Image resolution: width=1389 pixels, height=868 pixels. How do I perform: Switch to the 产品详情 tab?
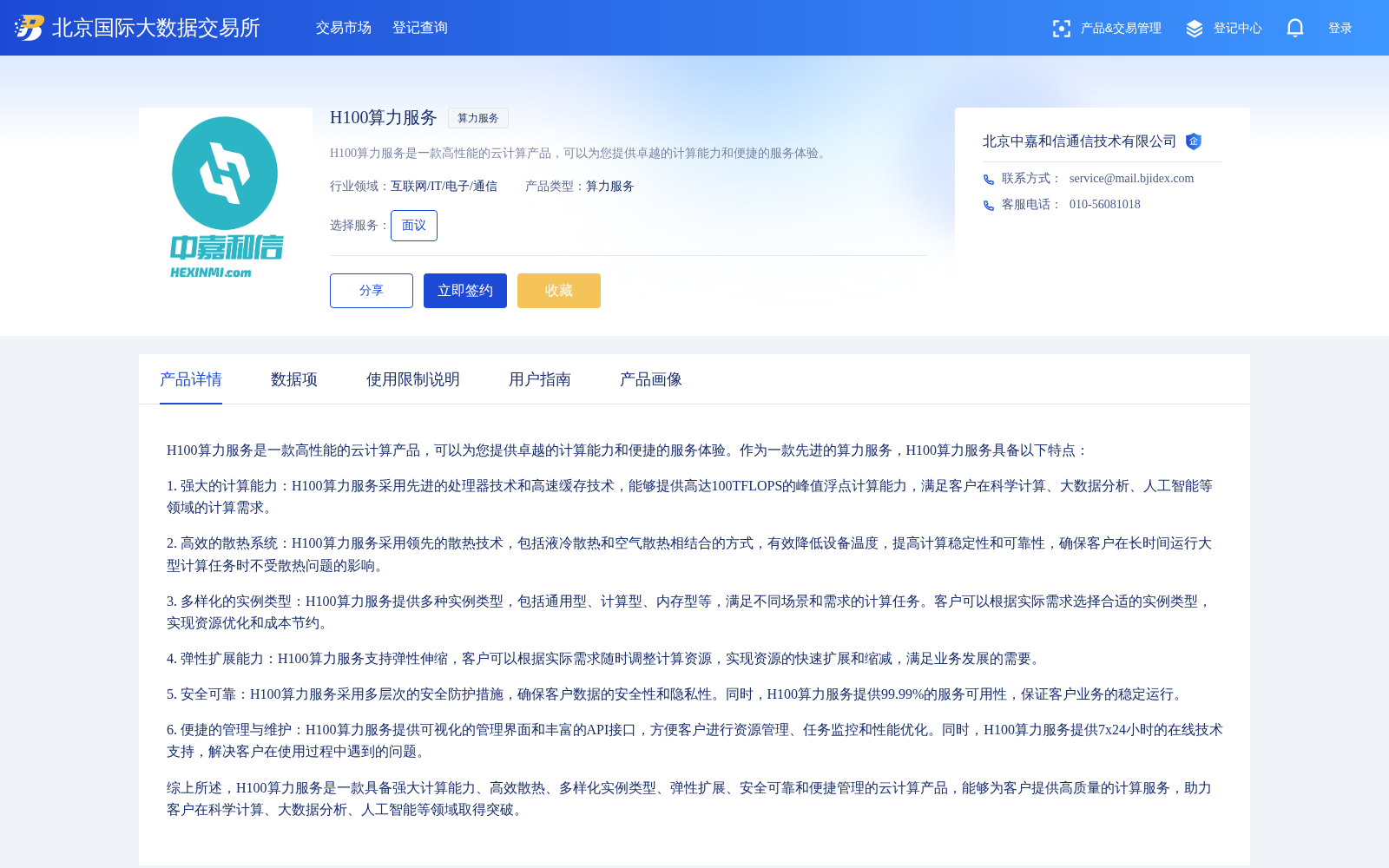pos(191,379)
